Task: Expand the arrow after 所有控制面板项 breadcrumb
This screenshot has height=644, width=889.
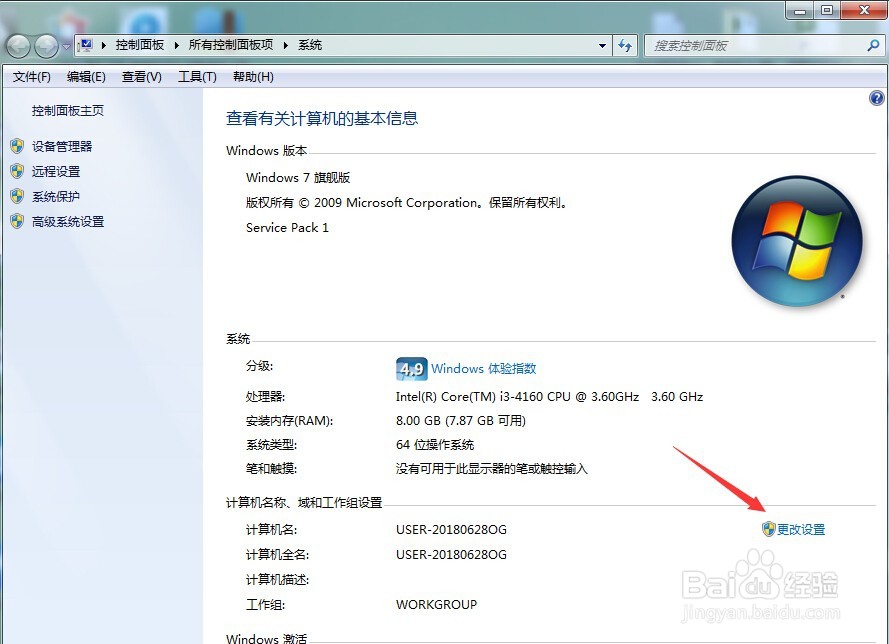Action: (285, 45)
